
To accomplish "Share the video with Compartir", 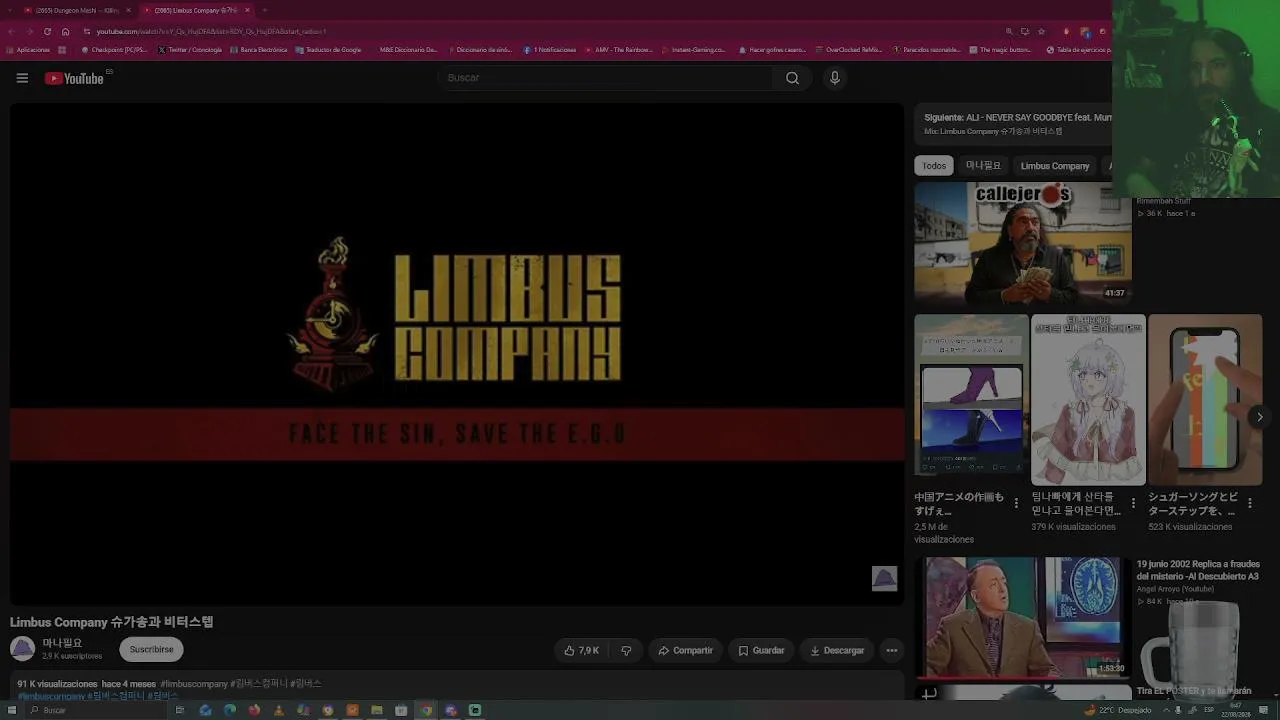I will 685,650.
